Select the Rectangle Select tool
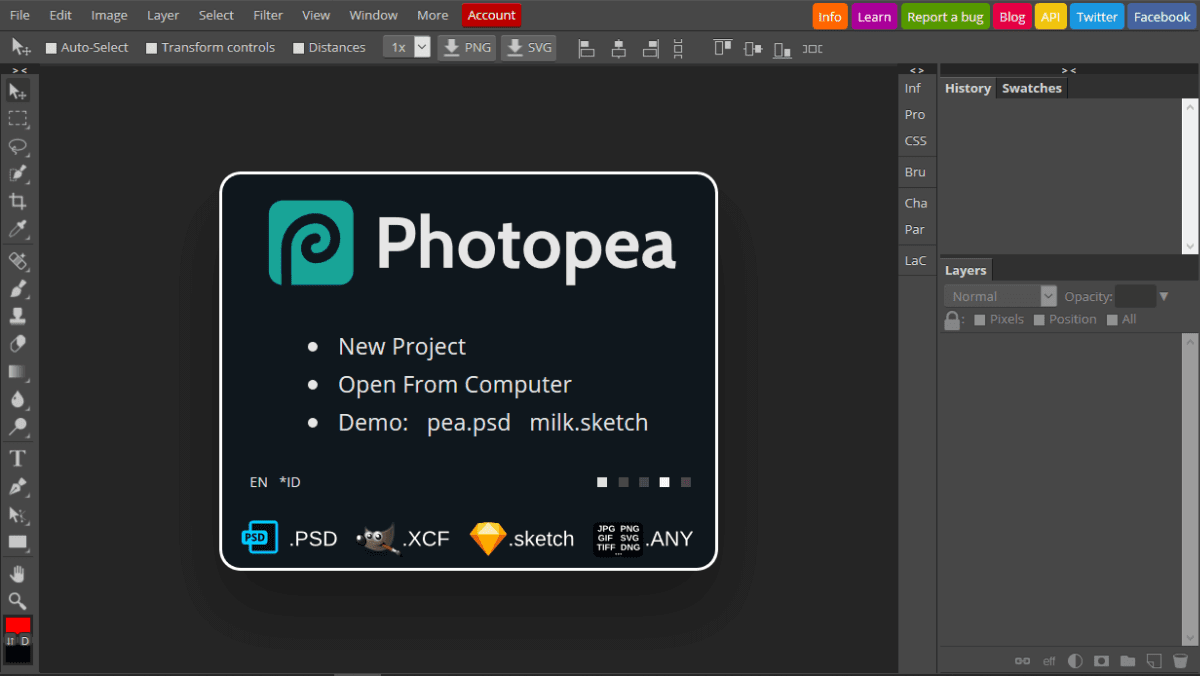 [x=17, y=119]
